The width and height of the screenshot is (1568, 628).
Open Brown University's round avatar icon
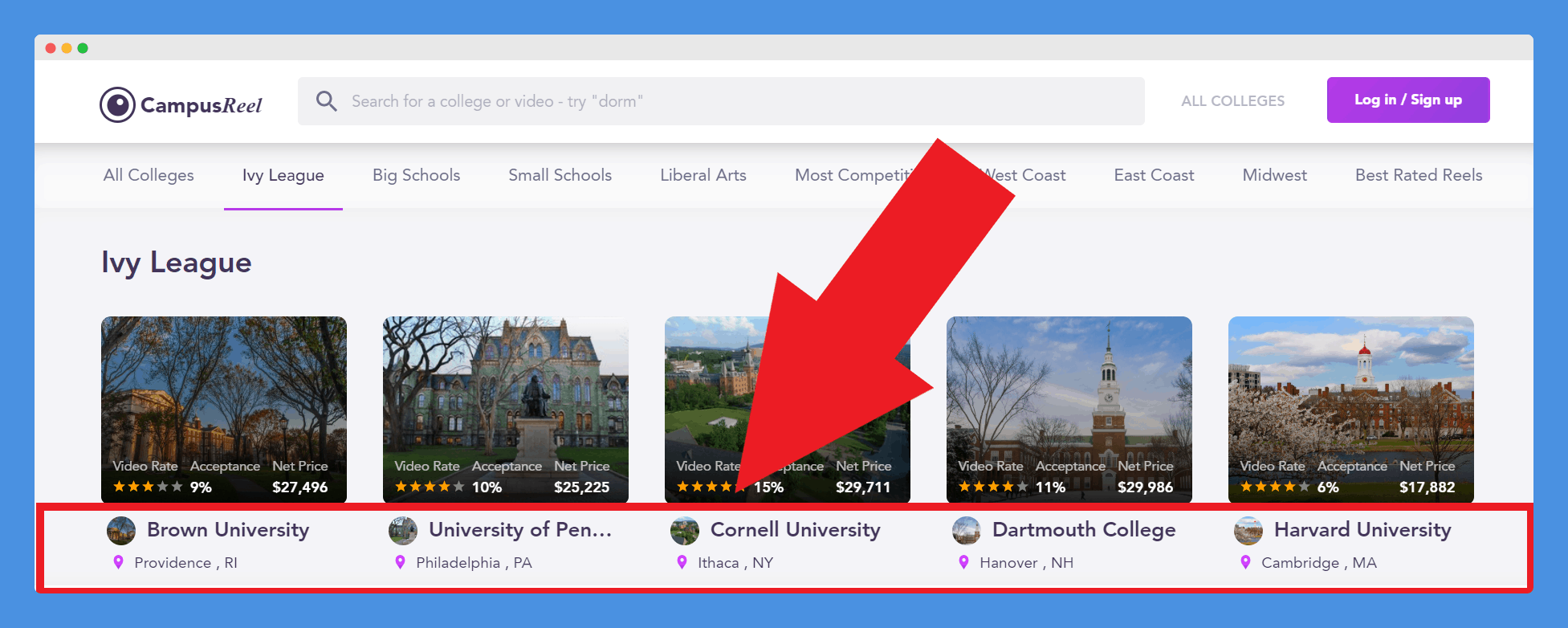[121, 531]
